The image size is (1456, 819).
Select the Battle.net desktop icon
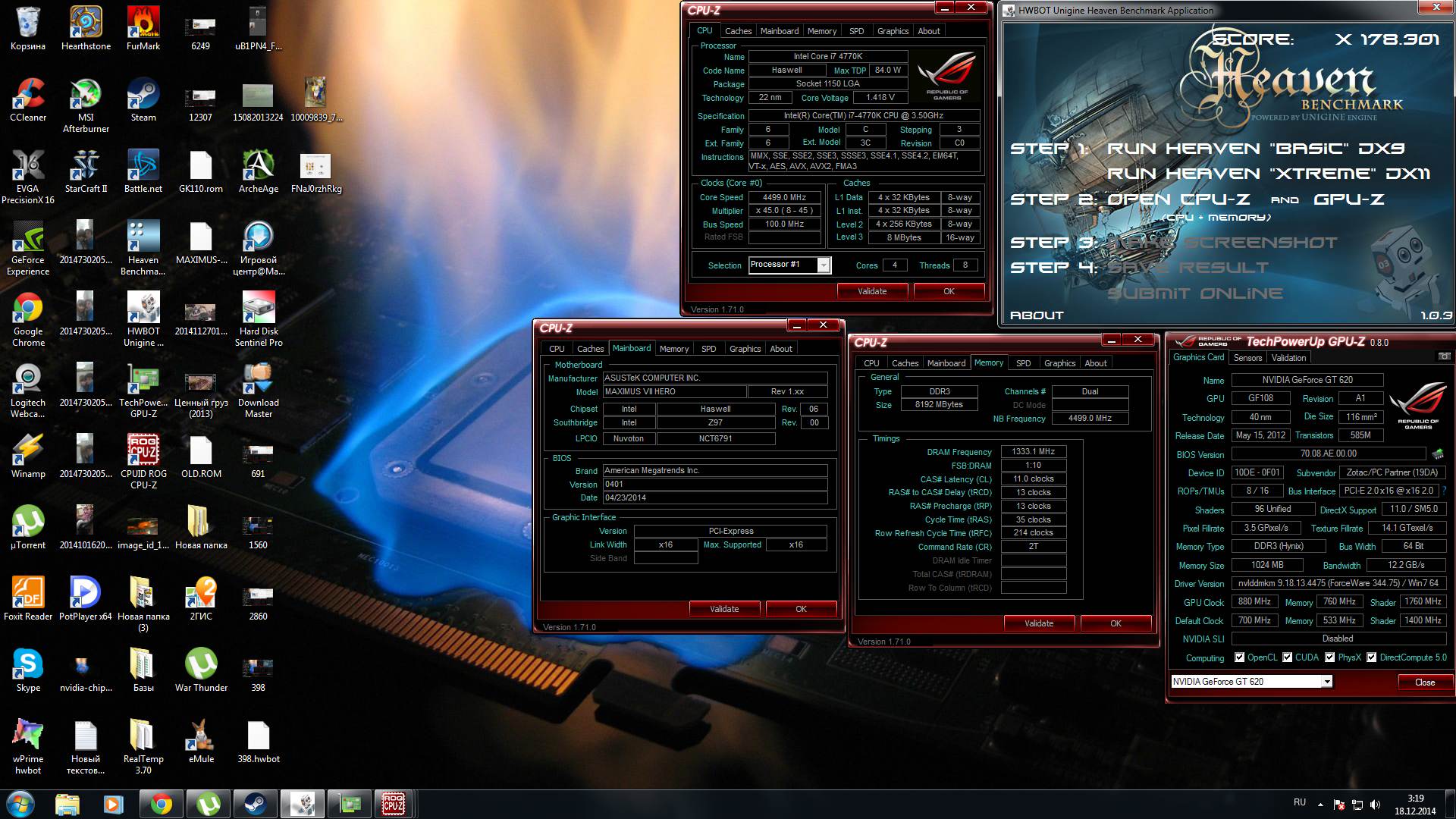143,171
